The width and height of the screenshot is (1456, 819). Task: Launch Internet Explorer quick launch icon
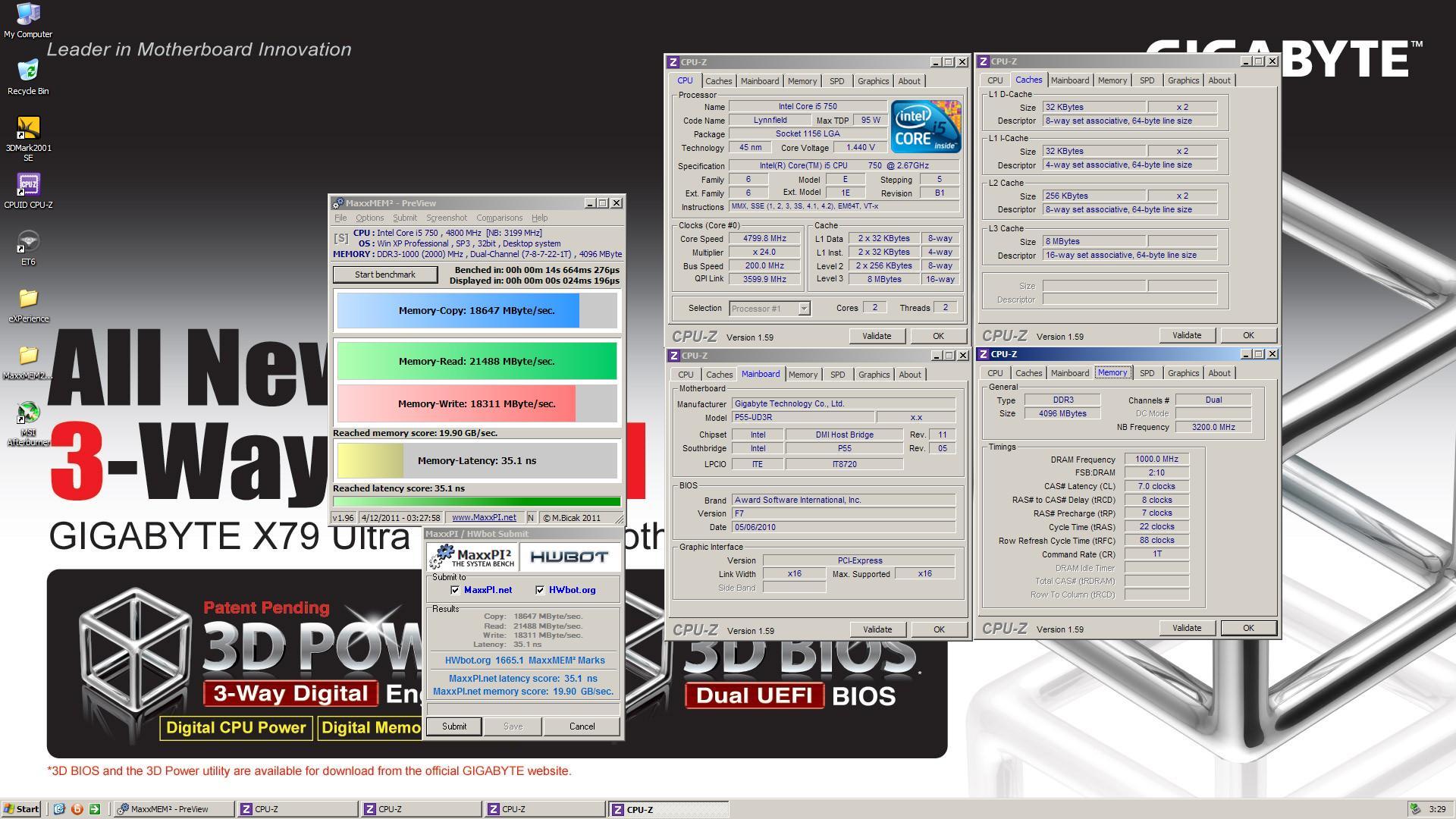point(59,809)
